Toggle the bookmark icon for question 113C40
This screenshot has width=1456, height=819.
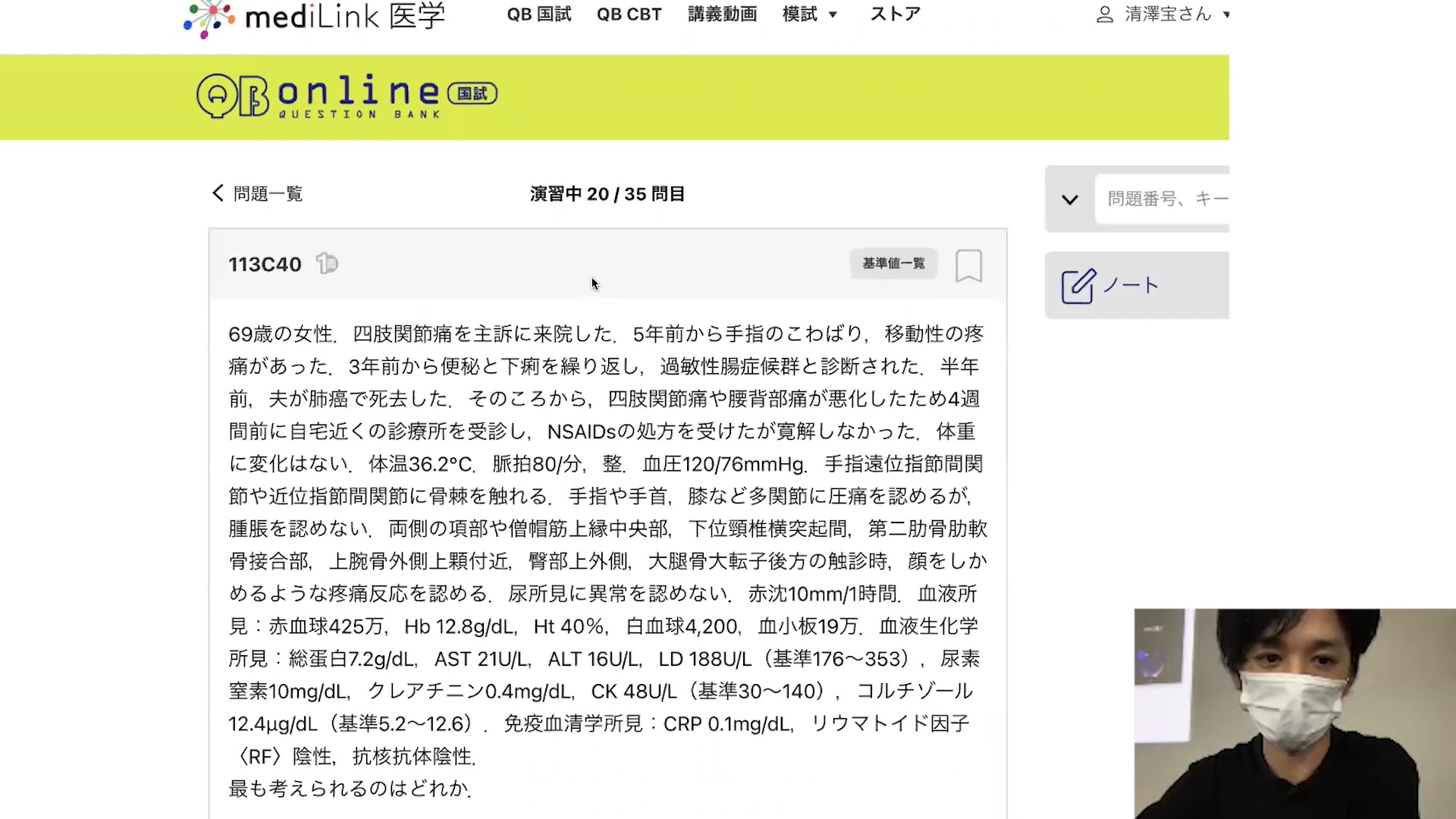[x=968, y=265]
